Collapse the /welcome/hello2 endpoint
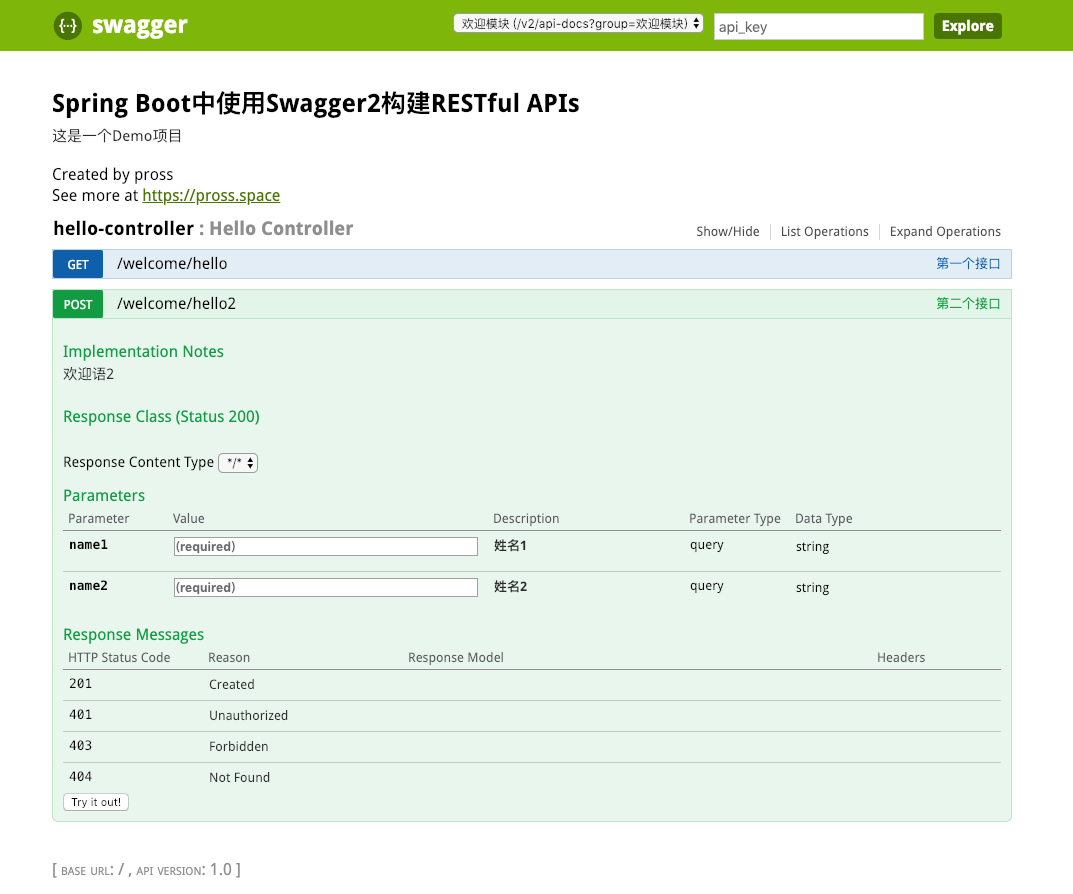This screenshot has height=894, width=1073. pos(176,304)
